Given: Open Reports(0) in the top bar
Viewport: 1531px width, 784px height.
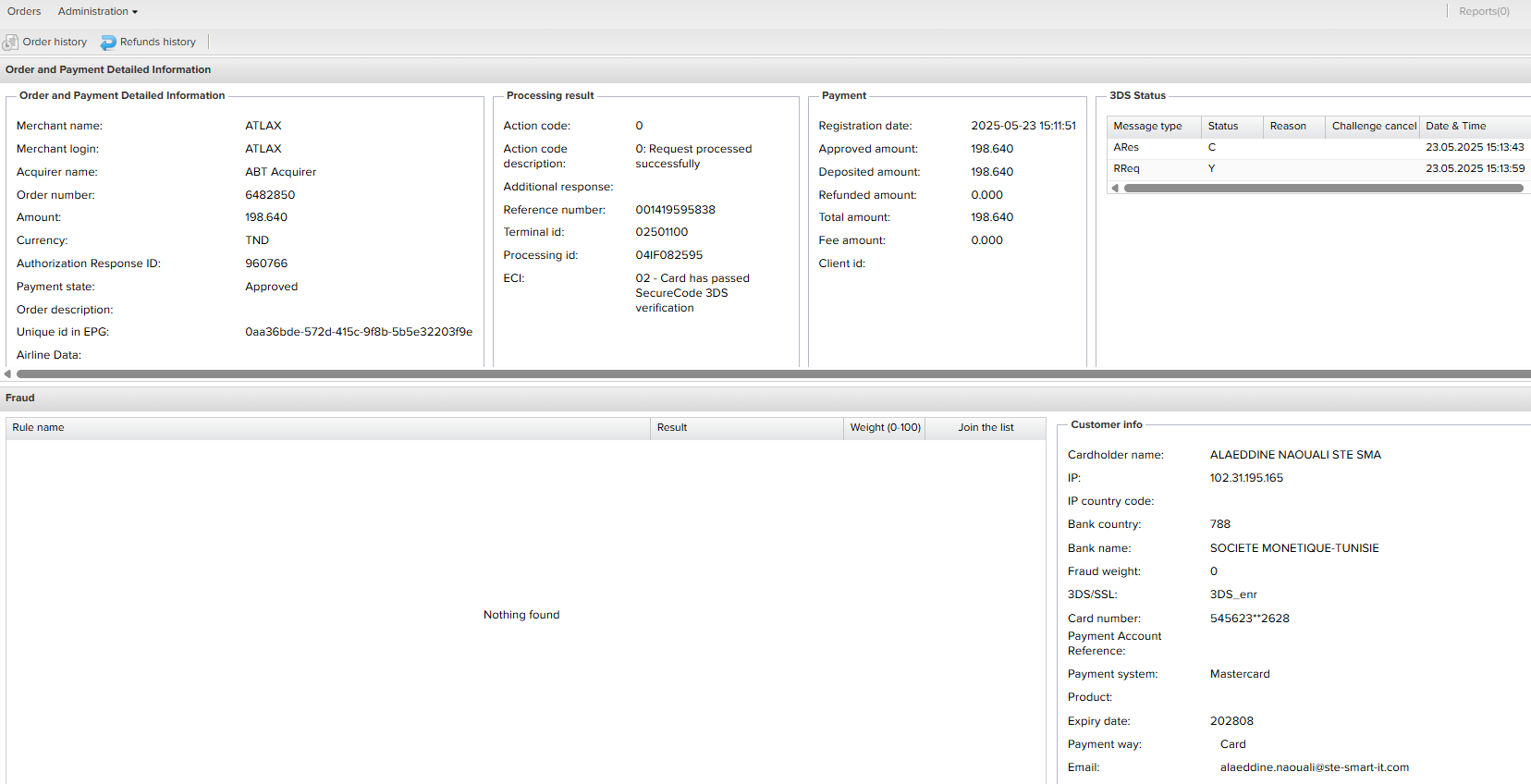Looking at the screenshot, I should pyautogui.click(x=1483, y=12).
